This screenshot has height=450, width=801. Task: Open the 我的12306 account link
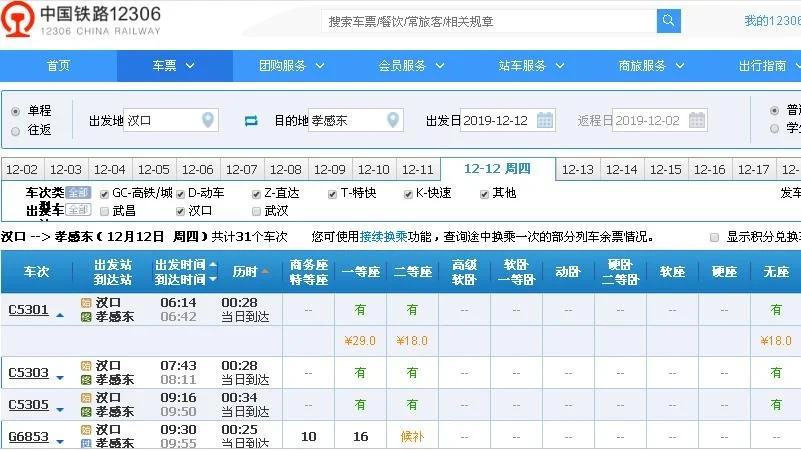click(772, 20)
